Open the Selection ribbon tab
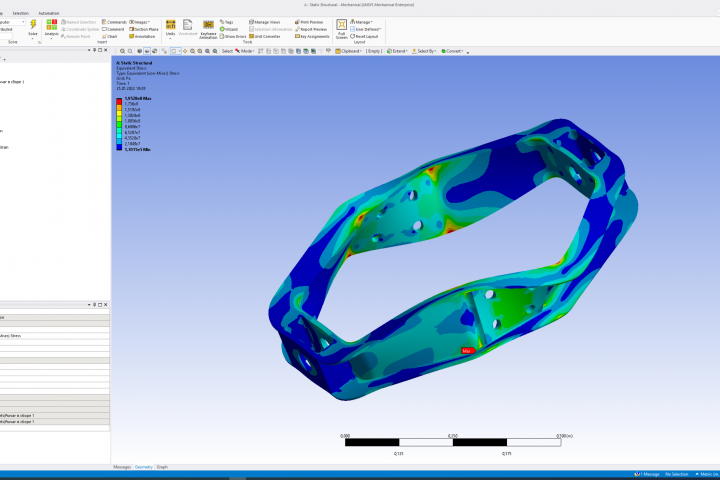Viewport: 720px width, 480px height. coord(20,13)
